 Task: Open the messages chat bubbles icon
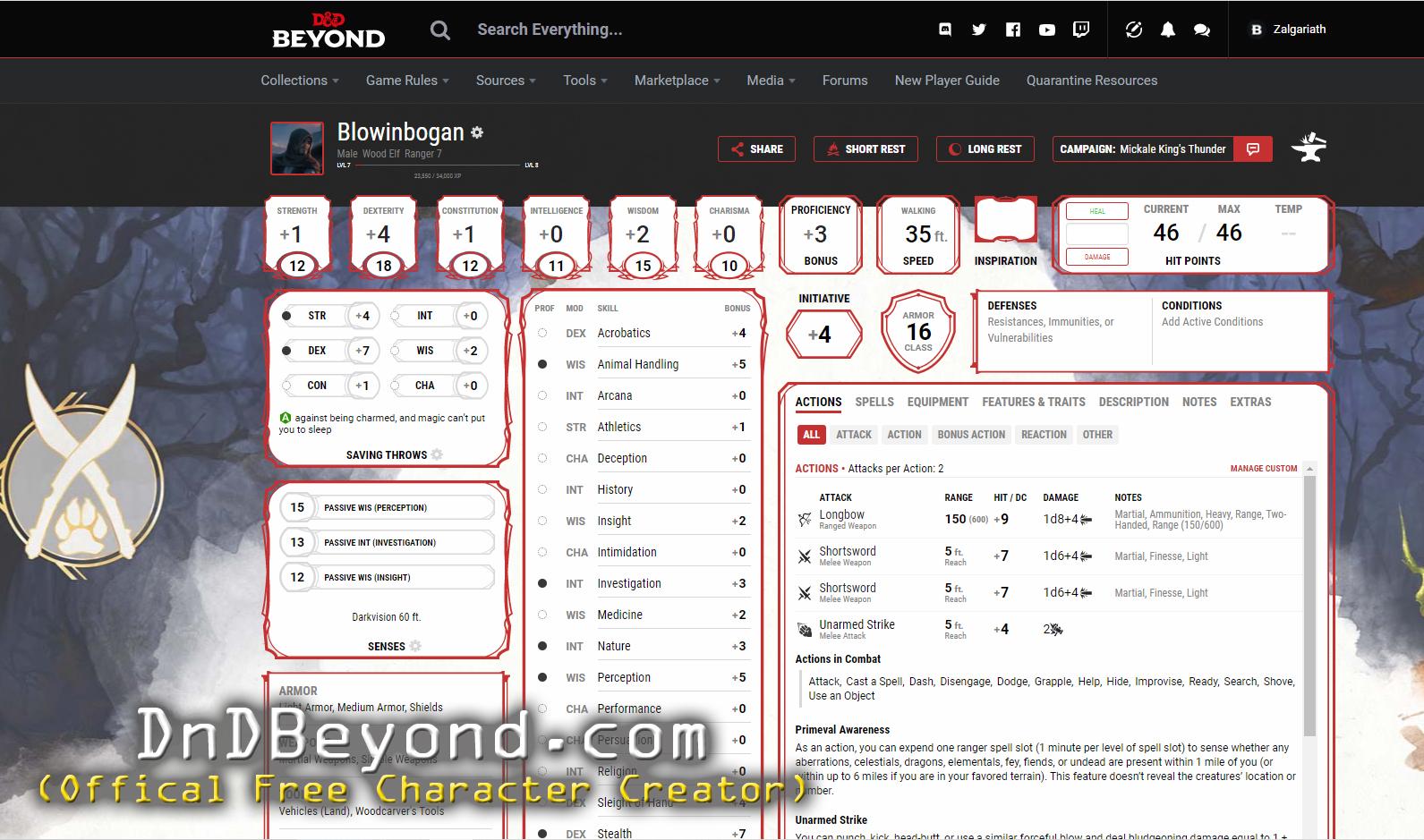[x=1202, y=30]
